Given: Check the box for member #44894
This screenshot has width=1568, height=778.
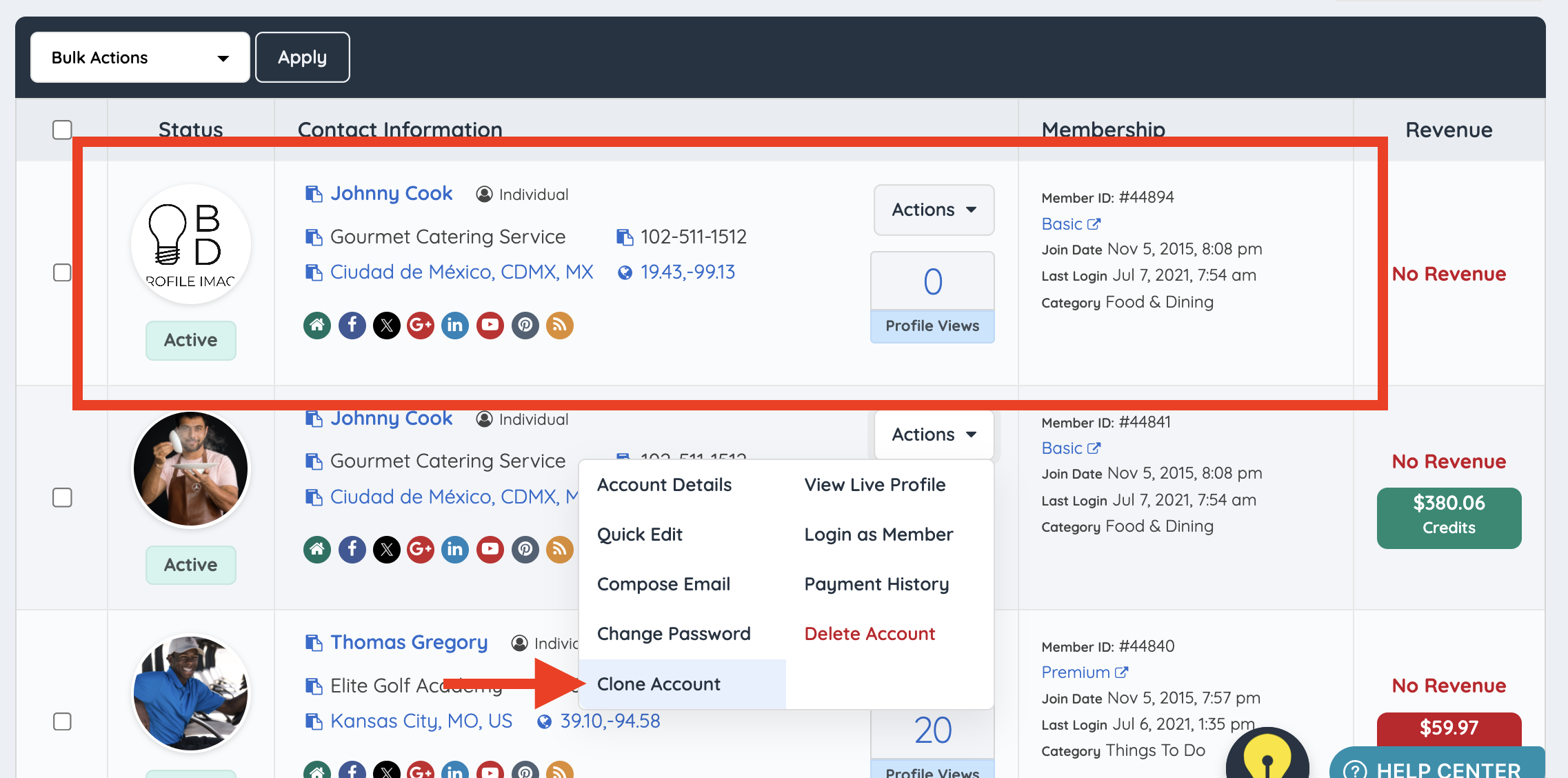Looking at the screenshot, I should [62, 272].
